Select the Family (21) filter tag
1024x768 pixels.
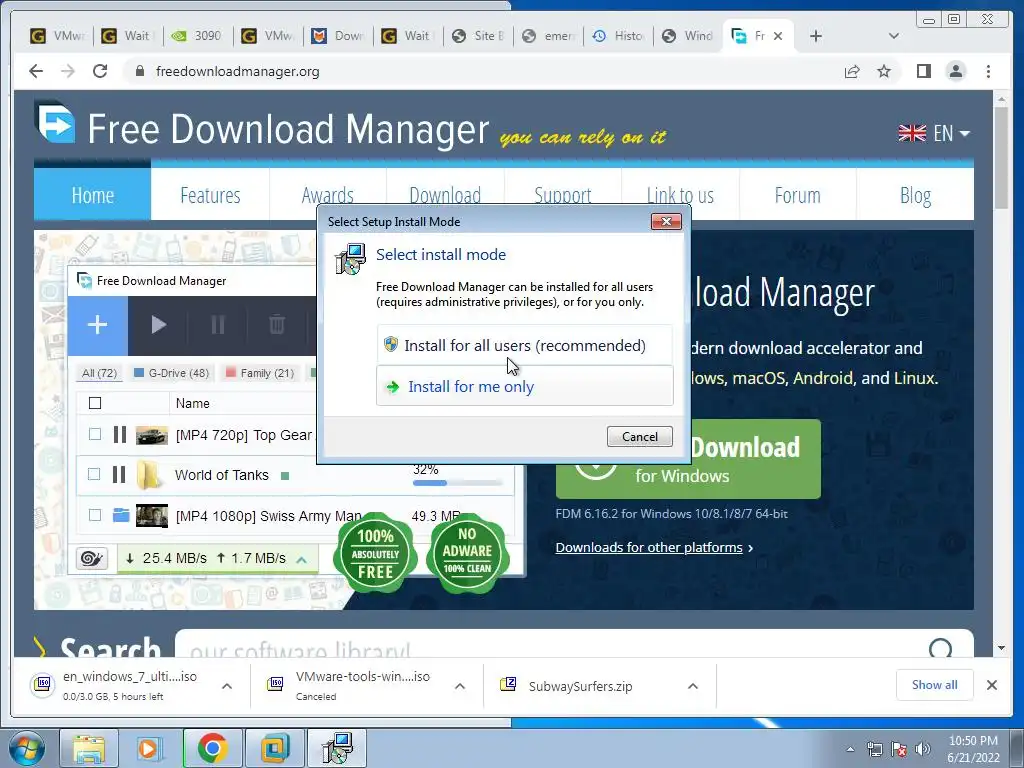[x=260, y=373]
